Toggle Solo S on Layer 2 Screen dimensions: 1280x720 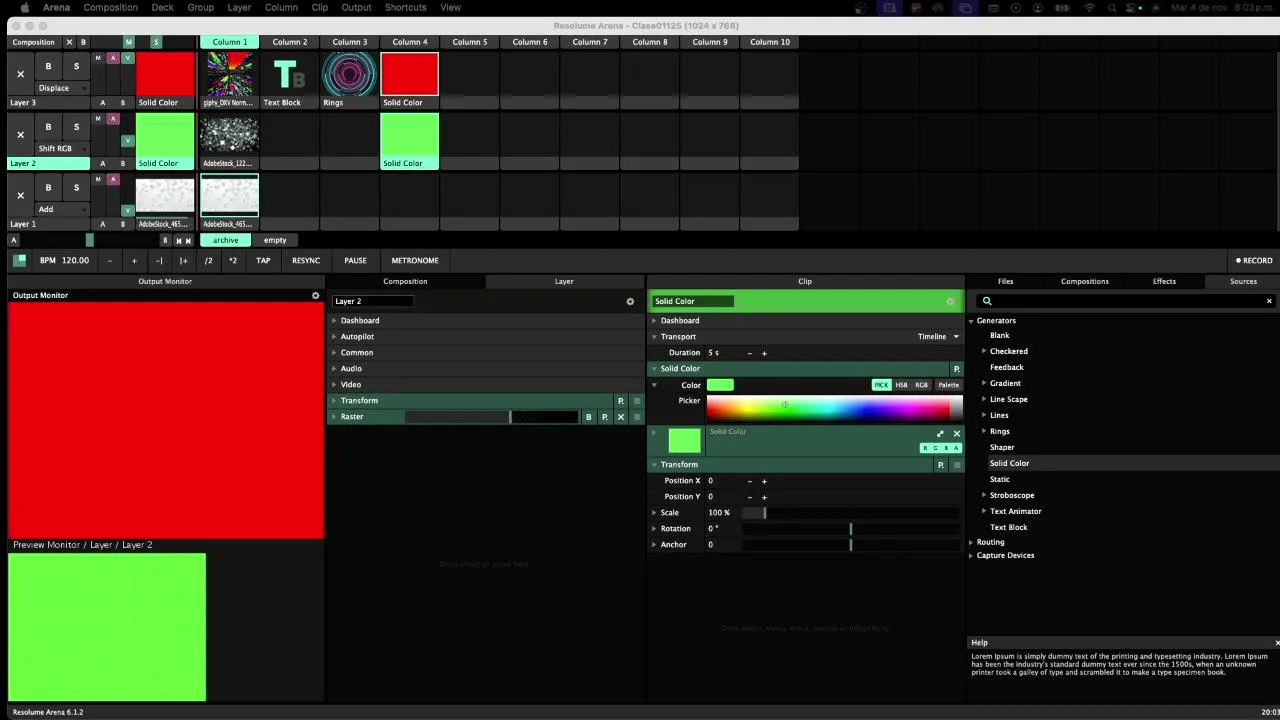coord(76,127)
